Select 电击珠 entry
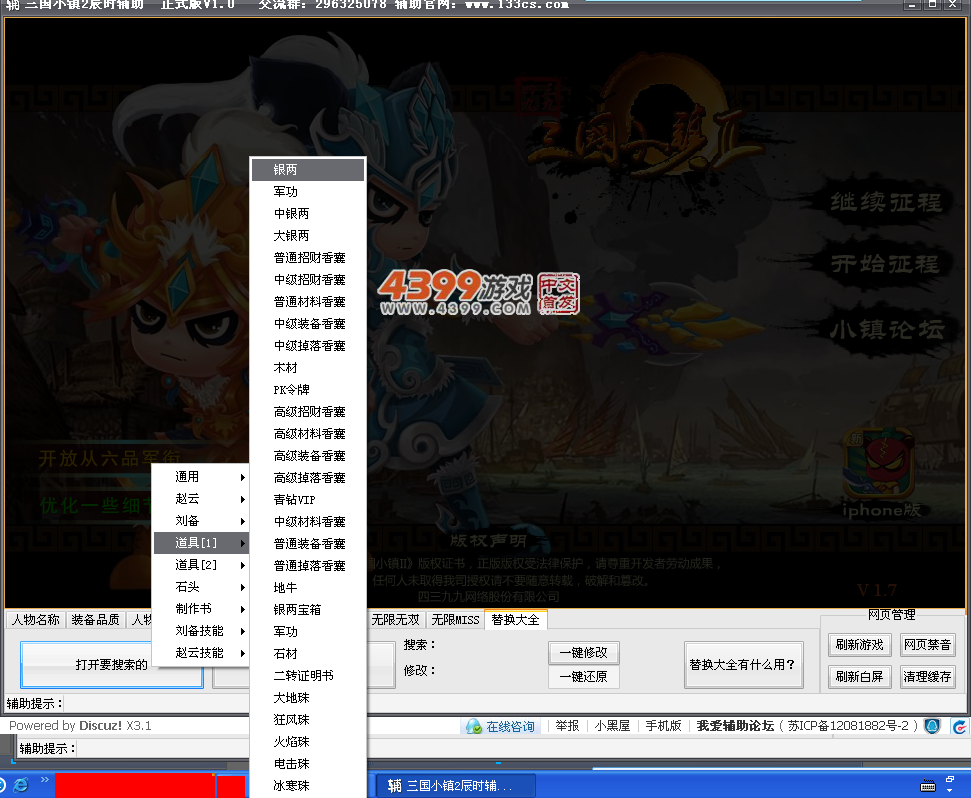The height and width of the screenshot is (798, 971). (308, 763)
